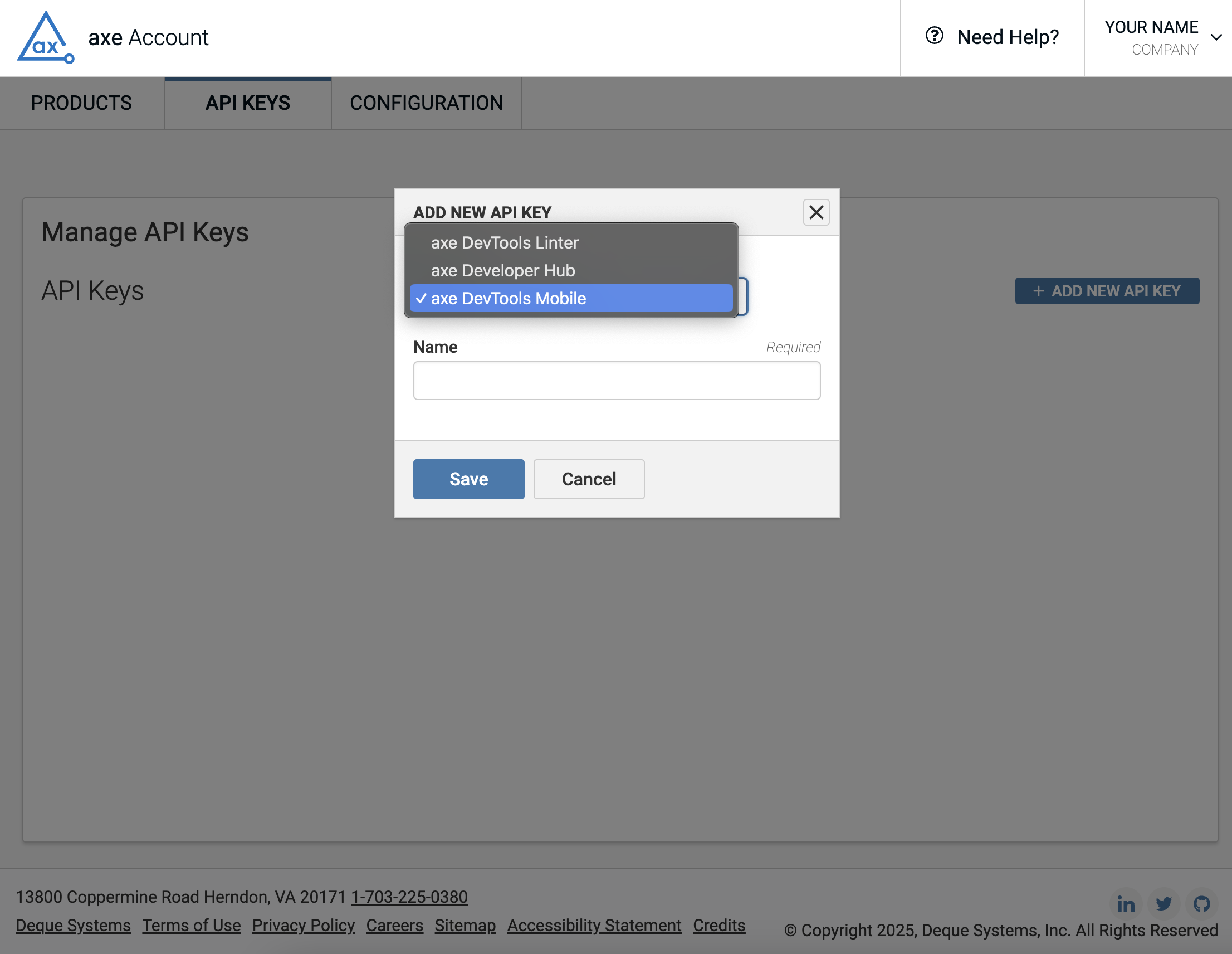This screenshot has width=1232, height=954.
Task: Click the plus Add New API Key button
Action: (1107, 291)
